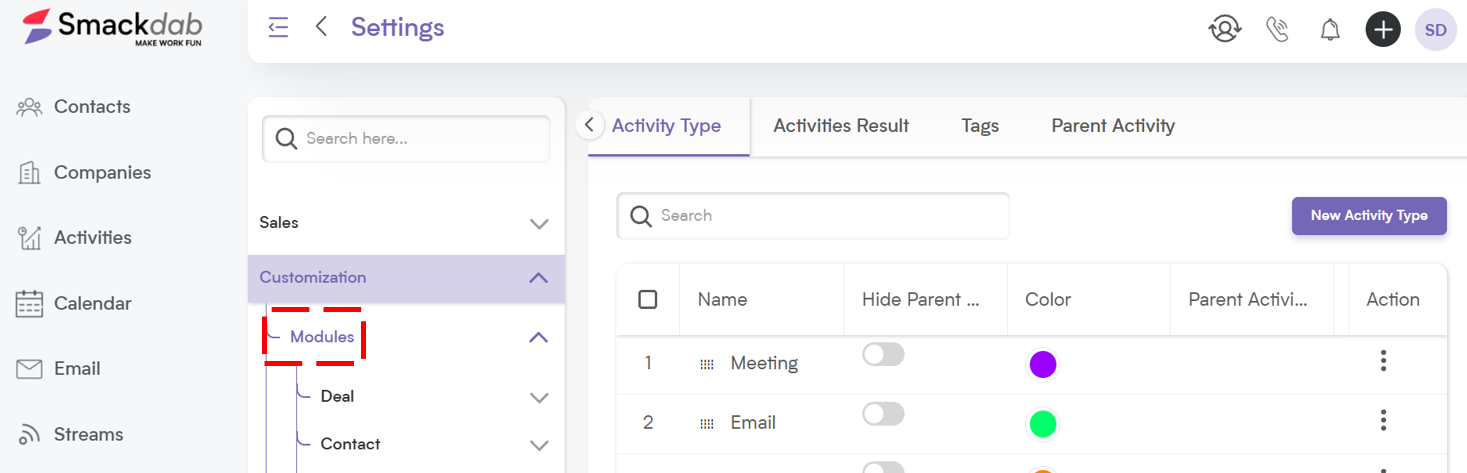Image resolution: width=1467 pixels, height=473 pixels.
Task: Click the phone call icon
Action: pos(1277,29)
